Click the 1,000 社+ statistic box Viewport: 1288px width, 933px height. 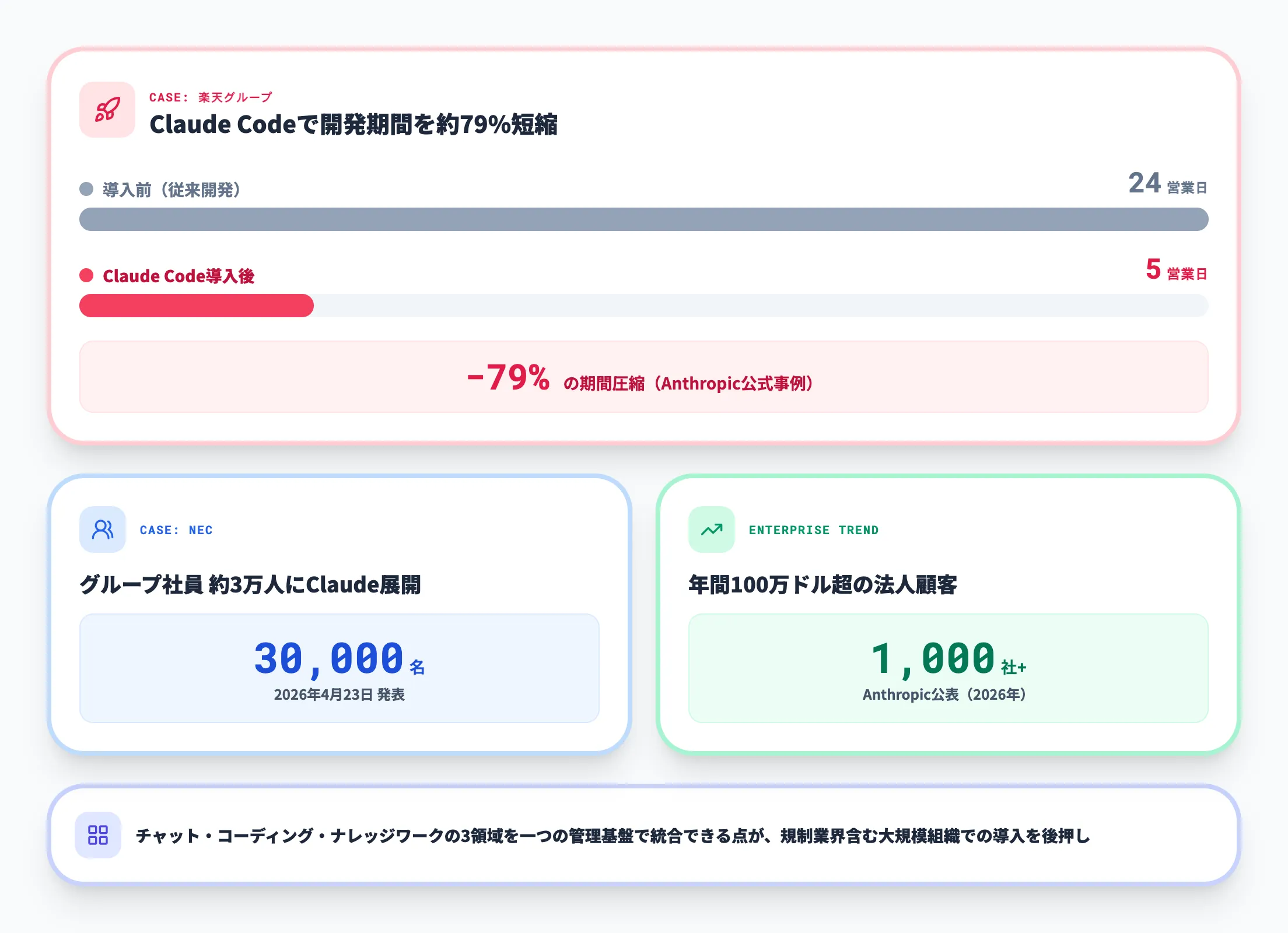[x=949, y=668]
